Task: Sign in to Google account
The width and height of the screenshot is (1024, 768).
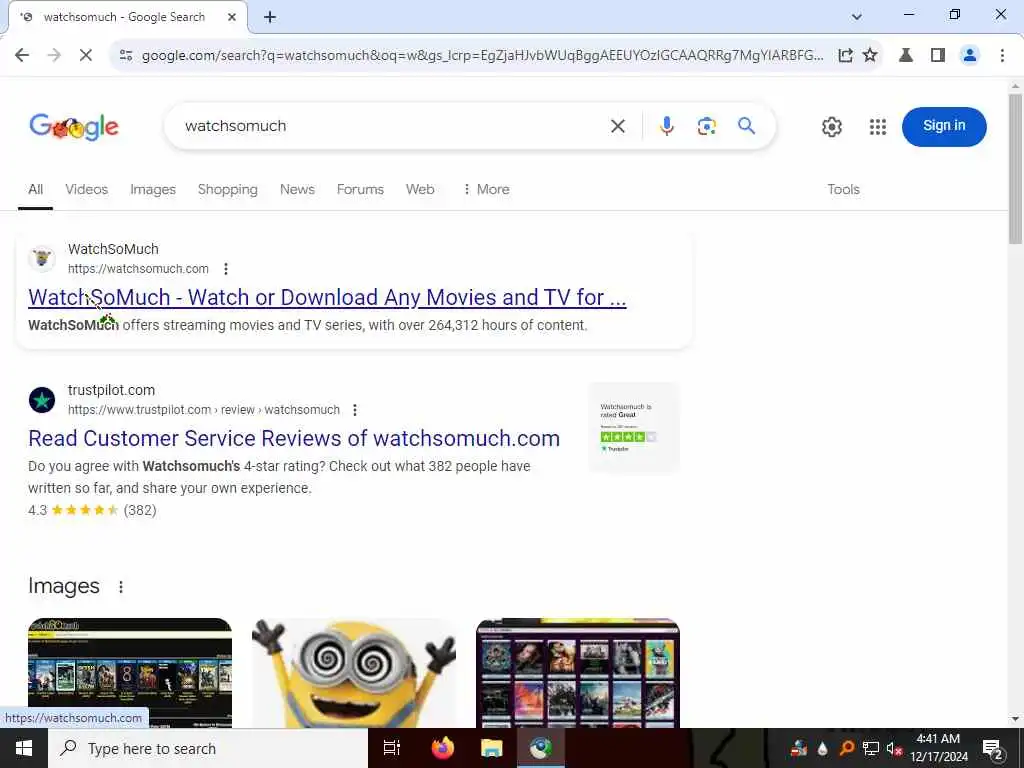Action: coord(944,126)
